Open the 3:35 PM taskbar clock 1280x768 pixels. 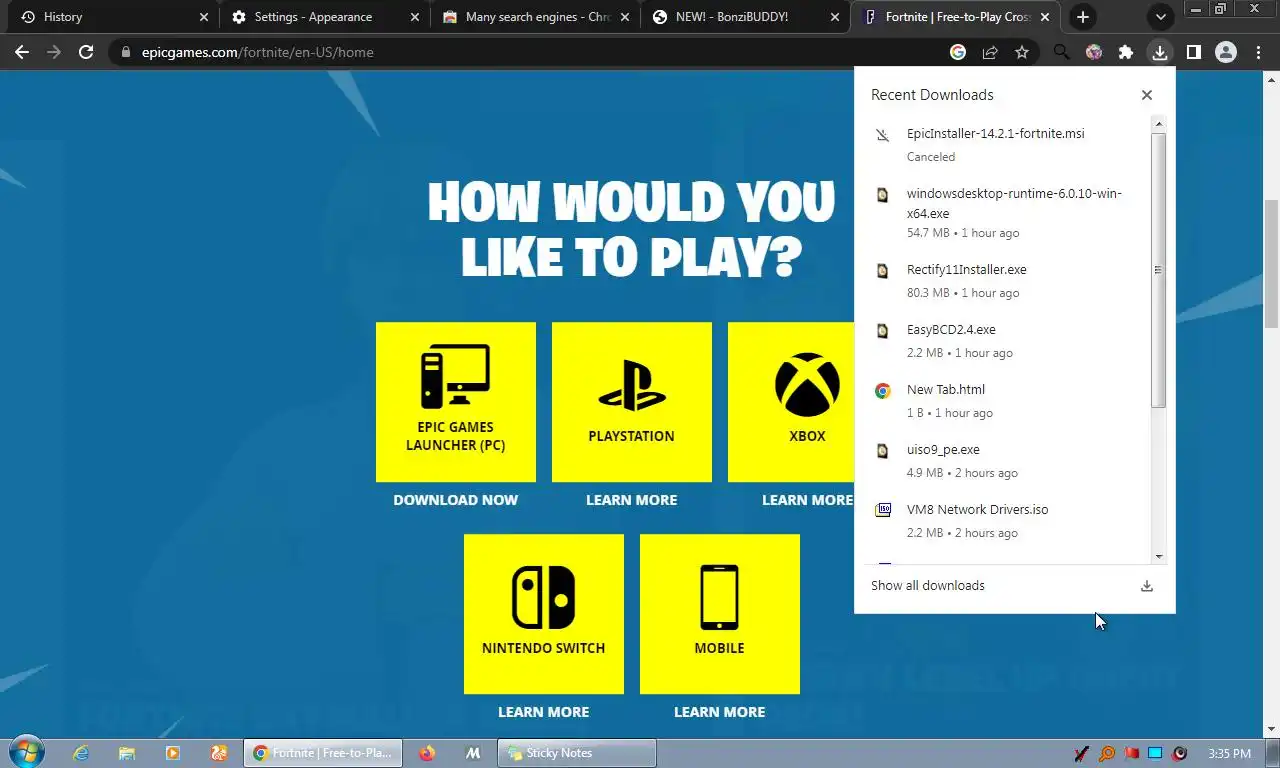point(1229,753)
